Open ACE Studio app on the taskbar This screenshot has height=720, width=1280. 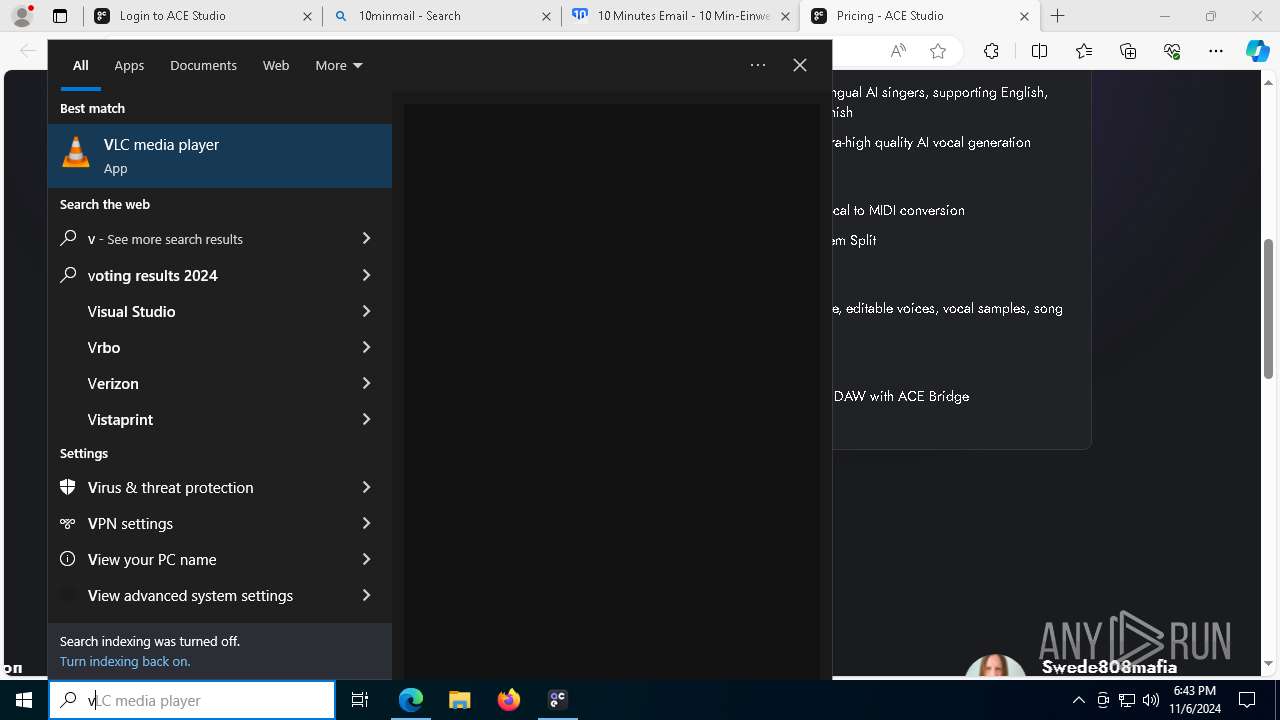pos(558,700)
